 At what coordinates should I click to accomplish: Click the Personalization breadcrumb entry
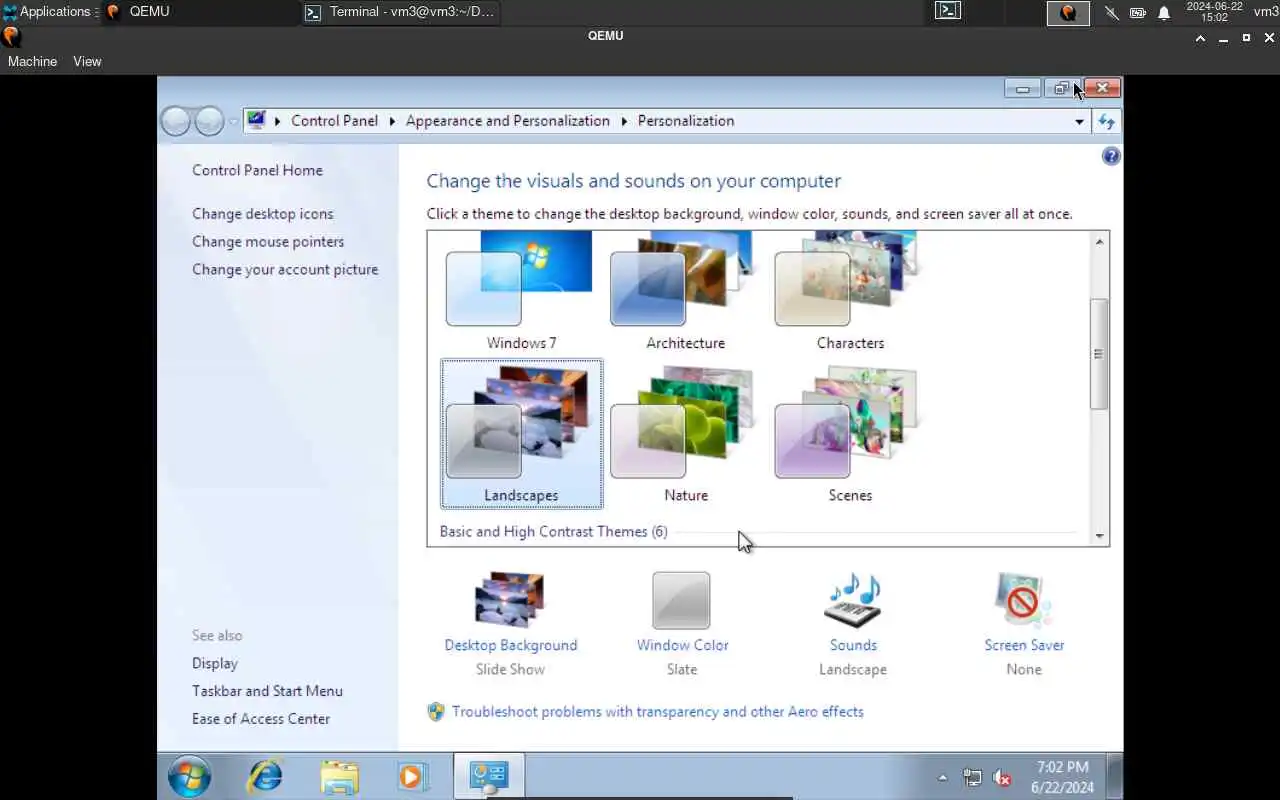686,121
